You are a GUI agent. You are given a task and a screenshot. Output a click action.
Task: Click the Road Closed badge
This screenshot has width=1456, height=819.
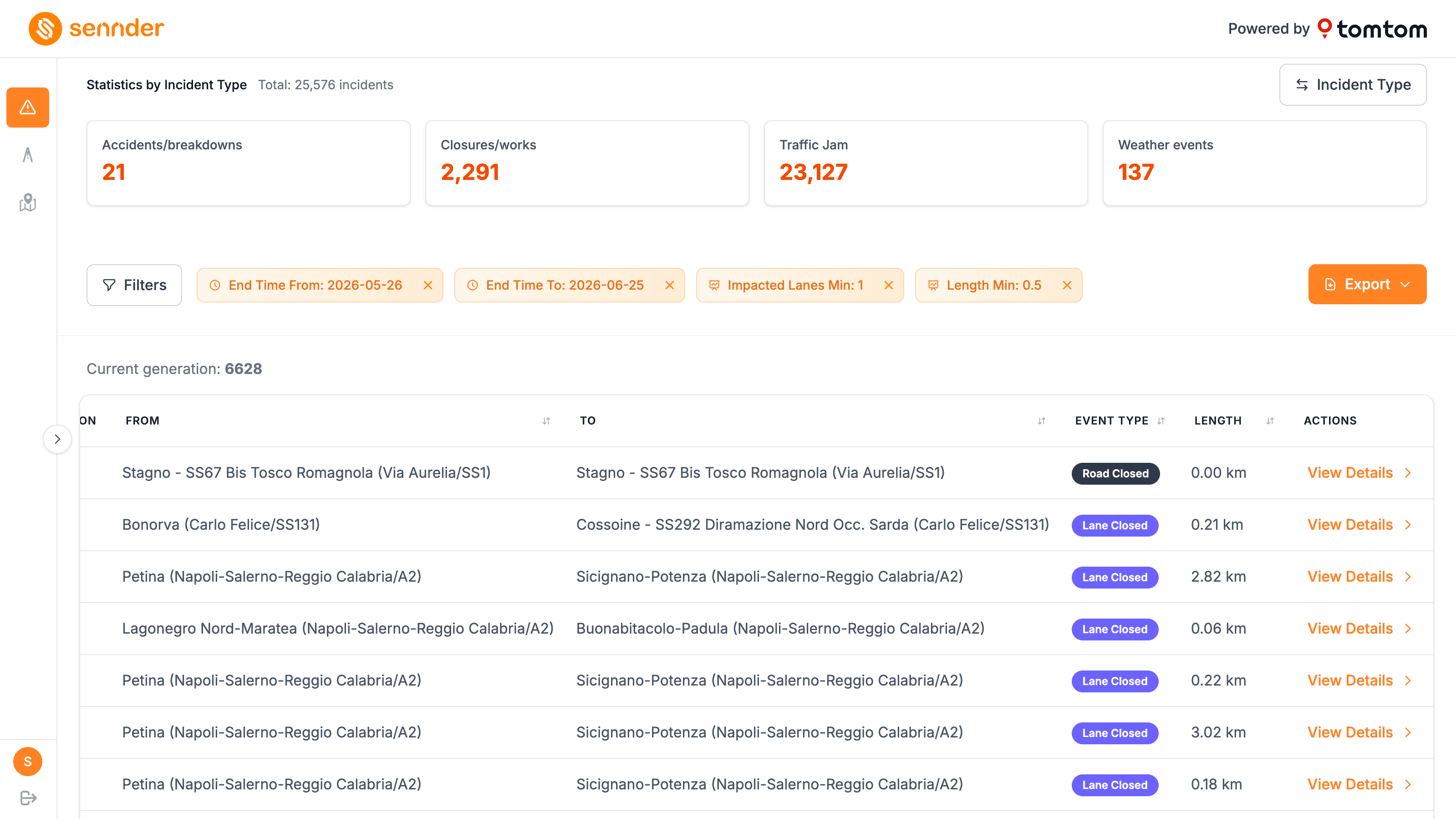(1115, 473)
